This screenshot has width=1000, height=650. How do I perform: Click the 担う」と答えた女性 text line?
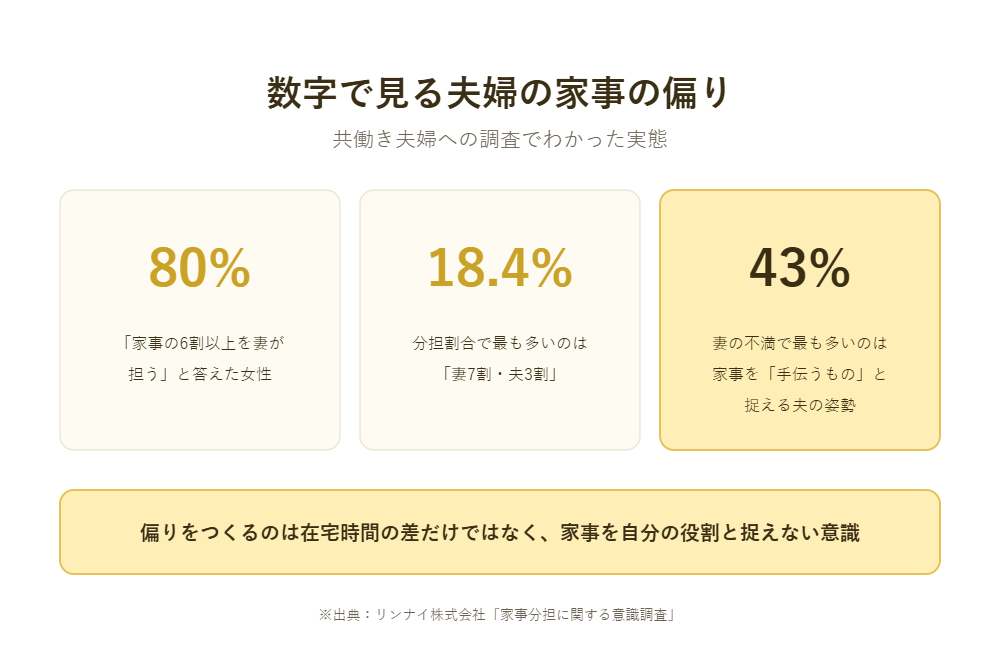coord(200,374)
